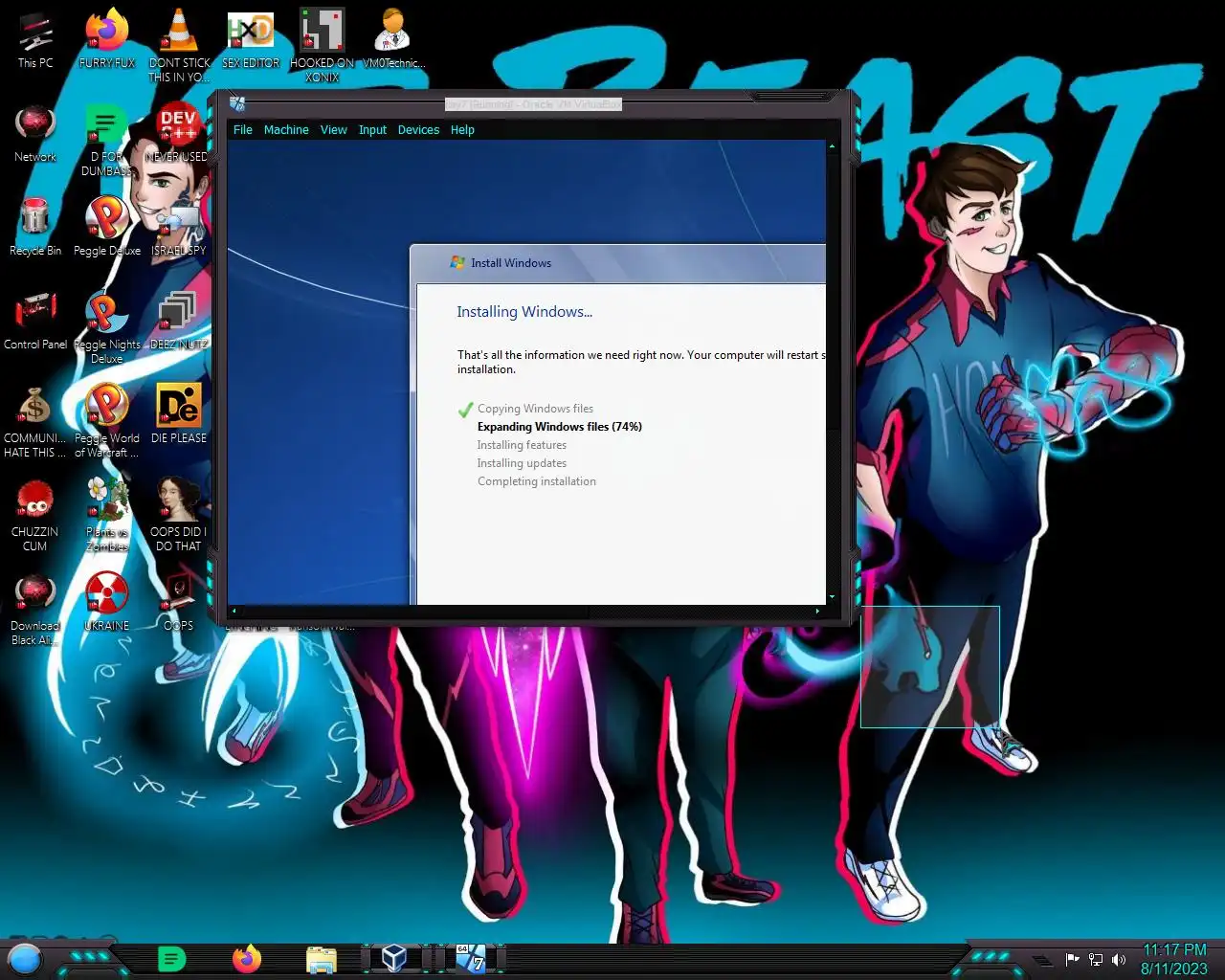This screenshot has height=980, width=1225.
Task: Open the green document app on taskbar
Action: pos(171,958)
